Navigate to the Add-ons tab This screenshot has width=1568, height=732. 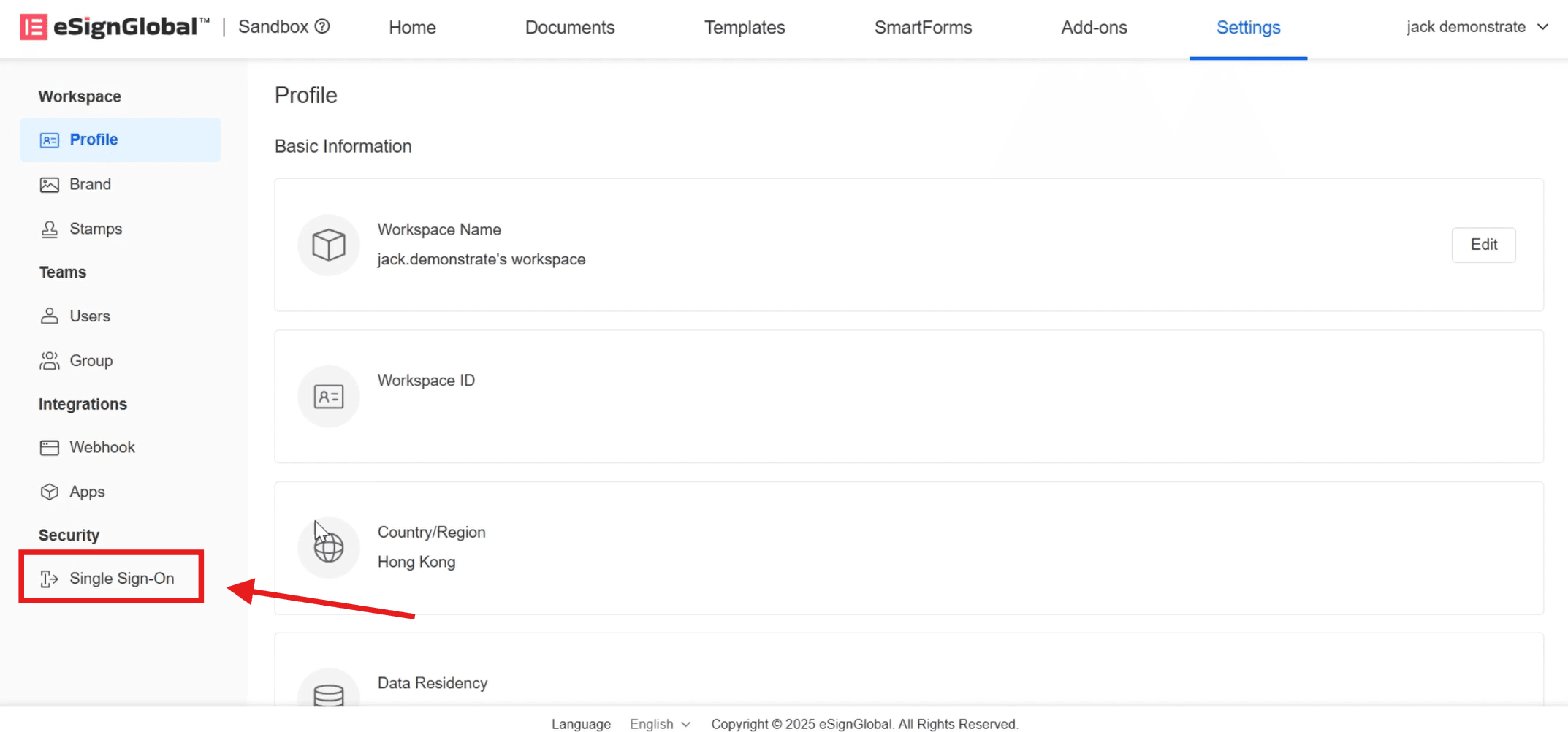coord(1094,28)
